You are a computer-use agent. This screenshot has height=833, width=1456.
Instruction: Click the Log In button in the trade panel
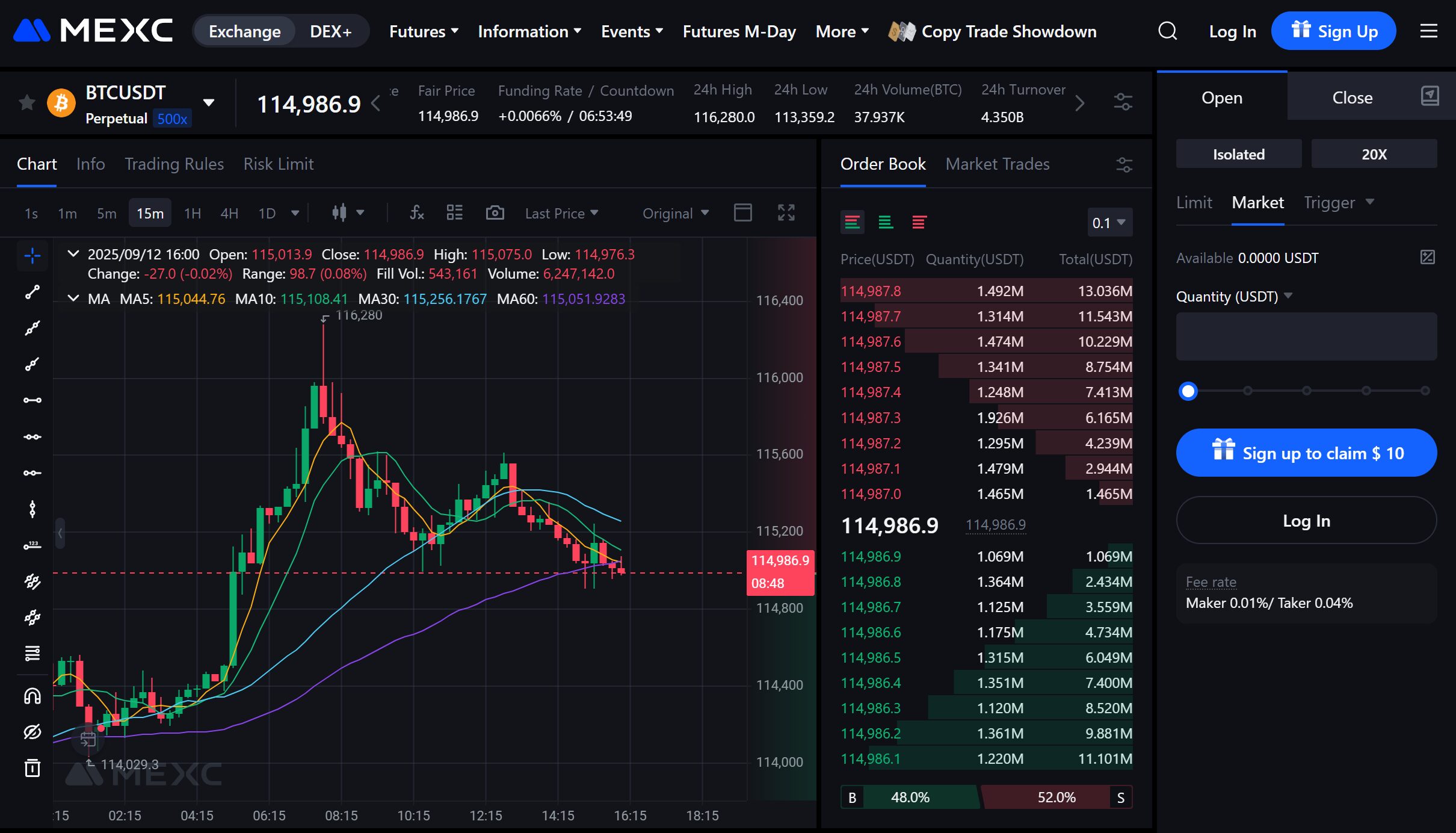1306,520
